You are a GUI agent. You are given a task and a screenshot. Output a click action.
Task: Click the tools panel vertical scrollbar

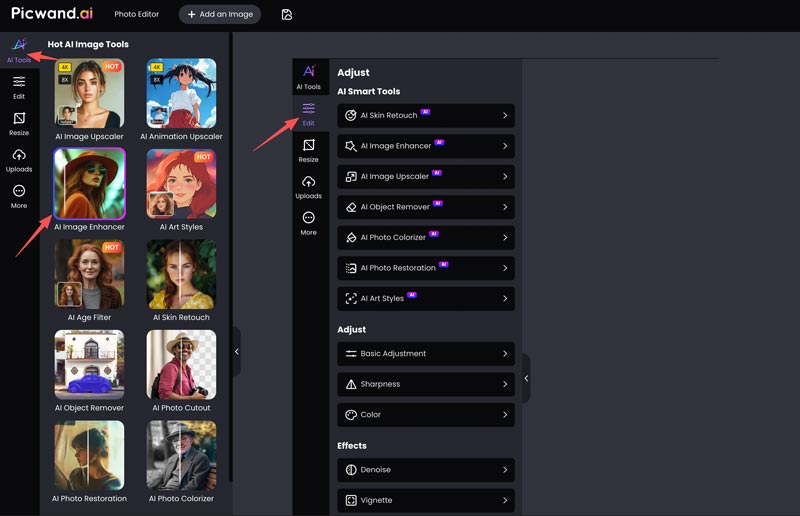pos(231,257)
